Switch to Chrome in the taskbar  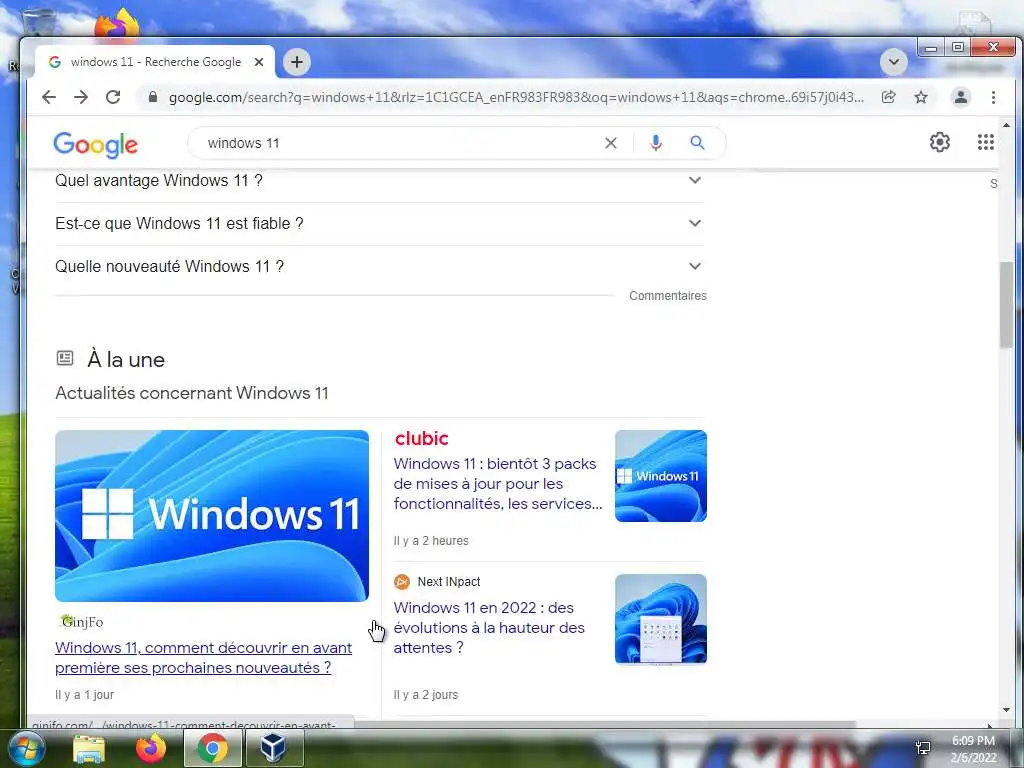click(212, 748)
